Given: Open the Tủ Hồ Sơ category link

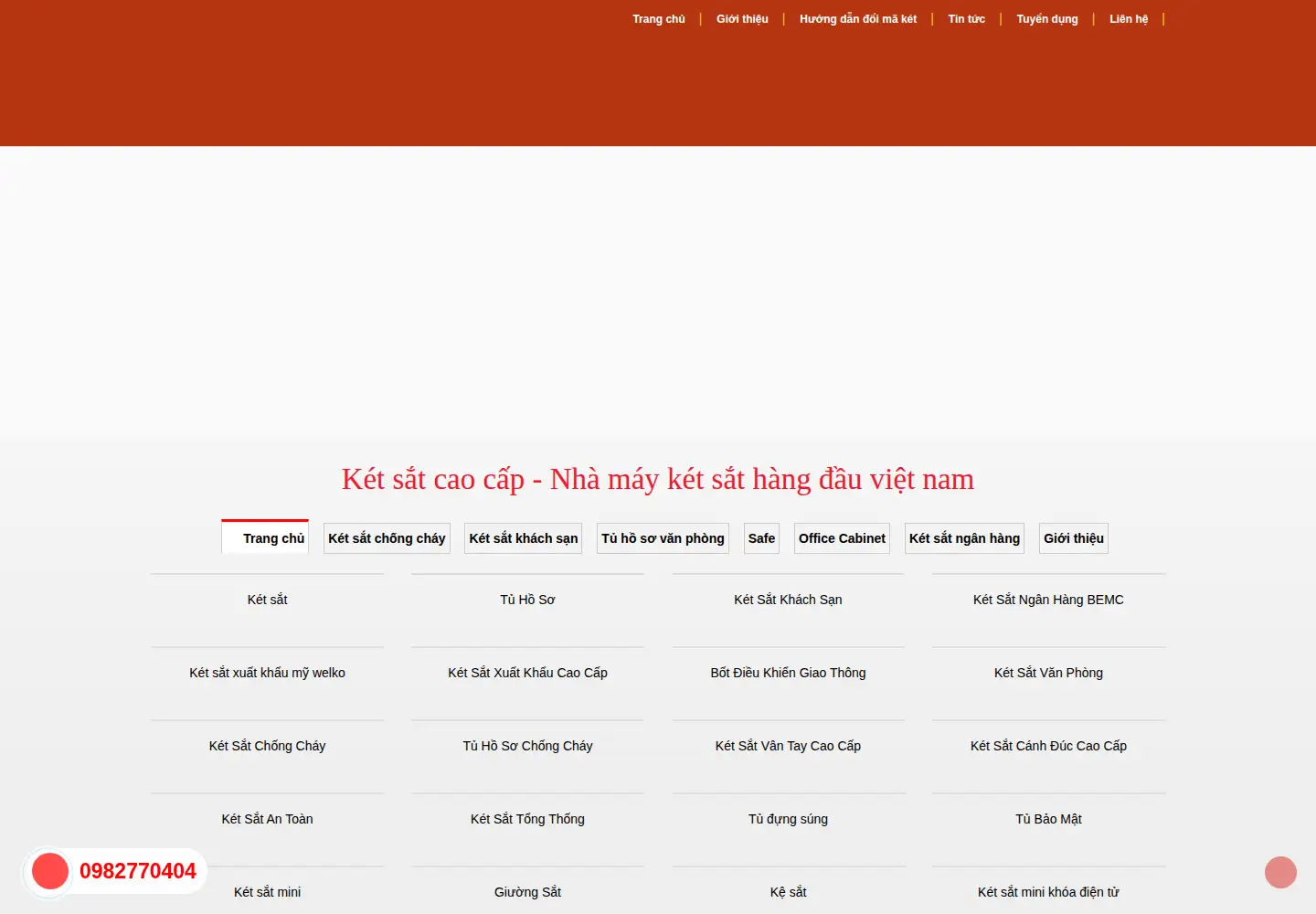Looking at the screenshot, I should click(527, 600).
